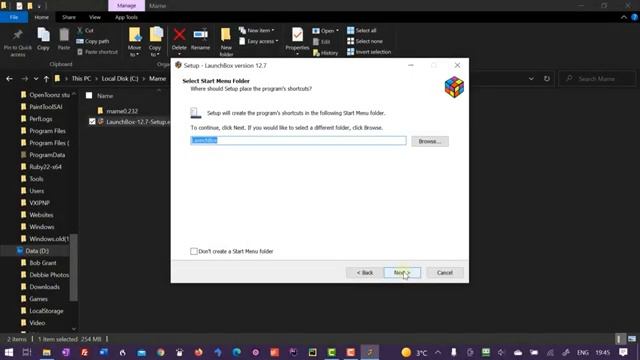Open the File menu in Explorer

(14, 17)
